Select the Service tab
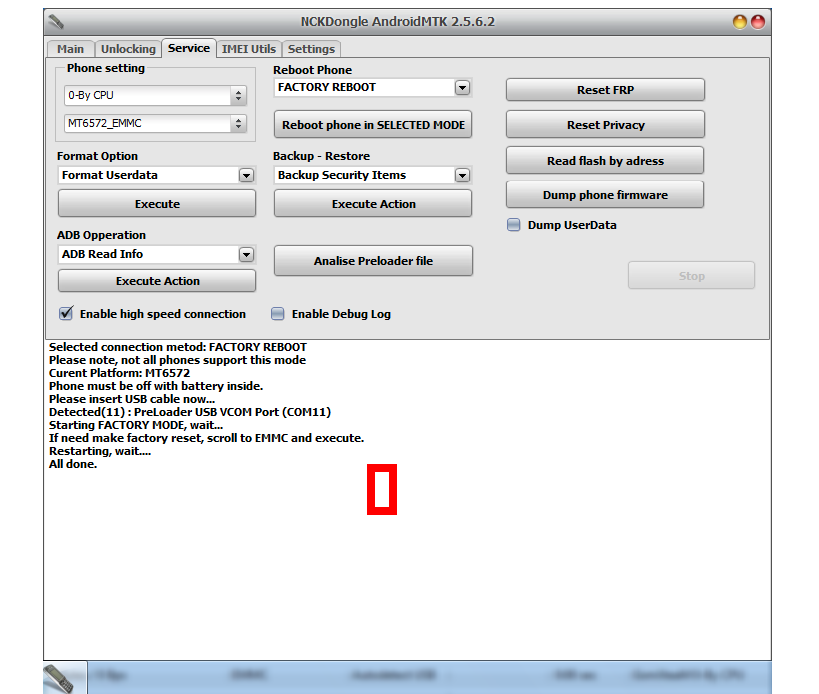Viewport: 819px width, 694px height. tap(189, 48)
